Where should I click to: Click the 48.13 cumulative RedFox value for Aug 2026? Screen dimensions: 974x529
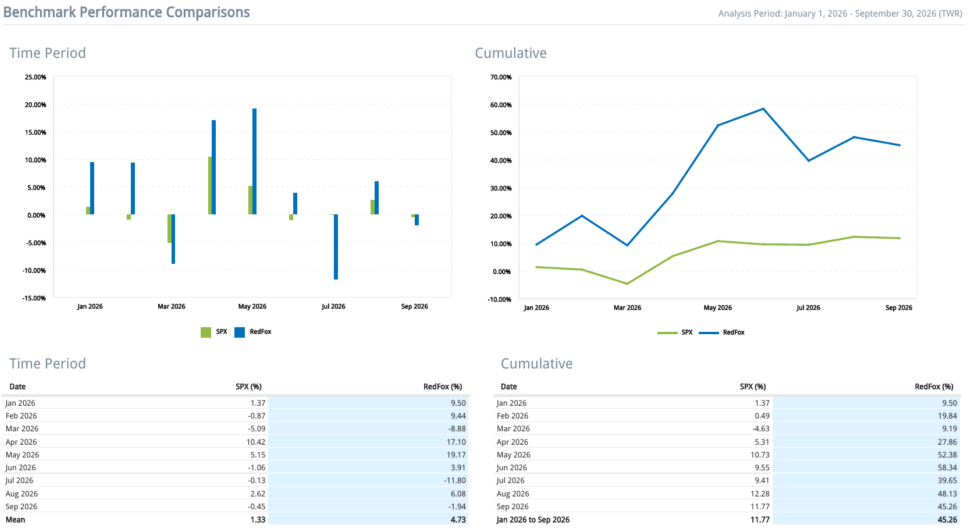(947, 494)
